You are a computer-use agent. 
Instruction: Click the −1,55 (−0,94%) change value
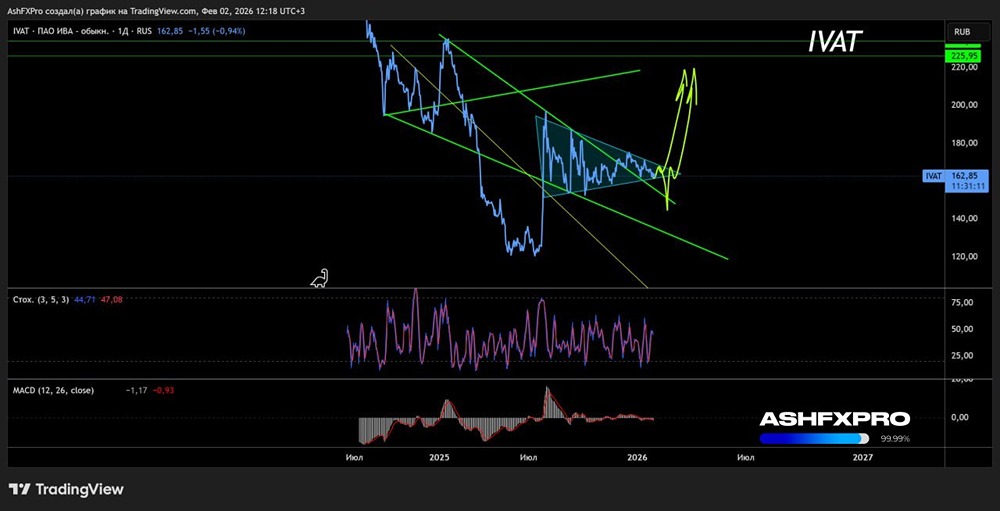214,31
